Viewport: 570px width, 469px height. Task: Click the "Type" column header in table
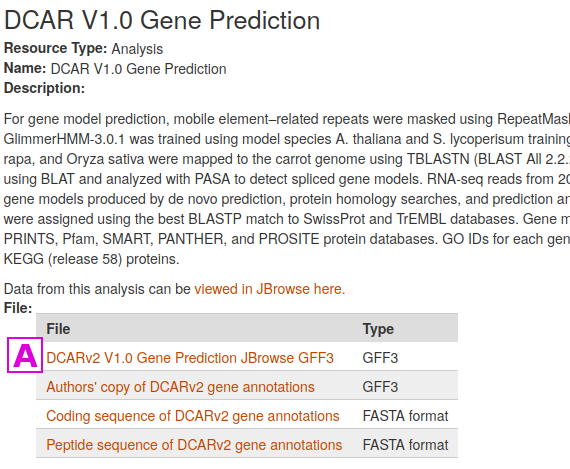coord(378,329)
